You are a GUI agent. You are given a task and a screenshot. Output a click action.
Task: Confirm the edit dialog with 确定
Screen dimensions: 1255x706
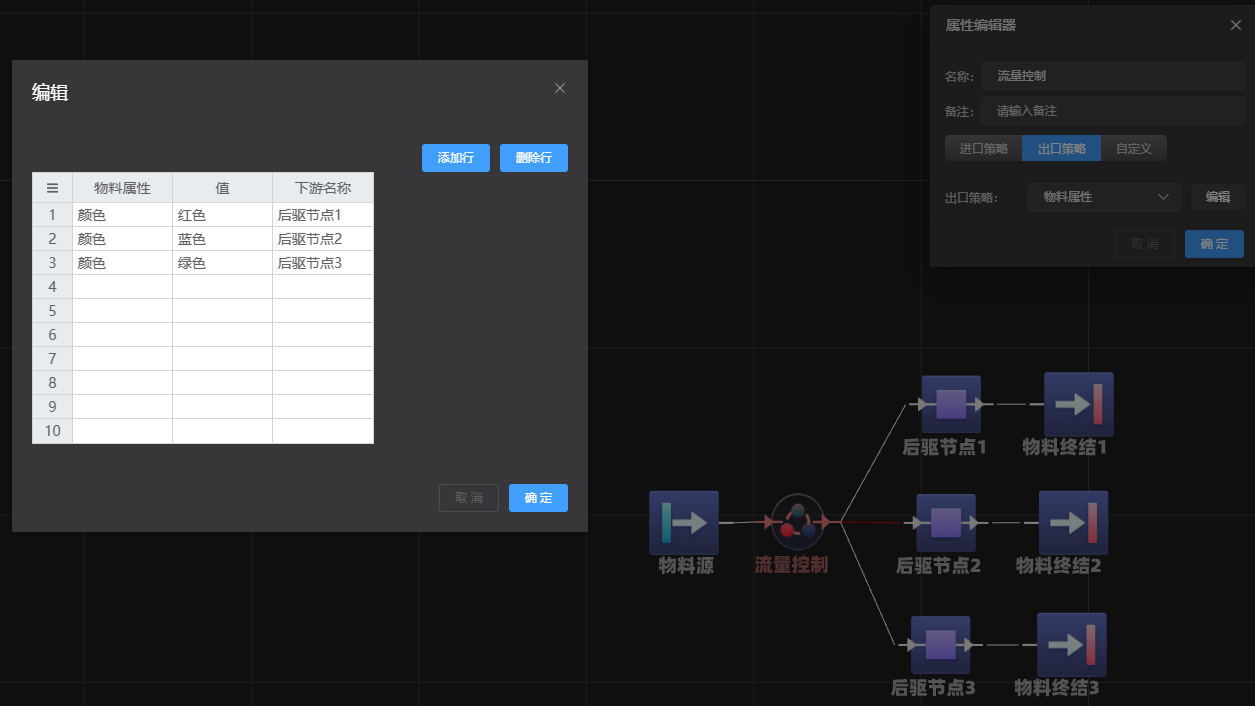538,498
